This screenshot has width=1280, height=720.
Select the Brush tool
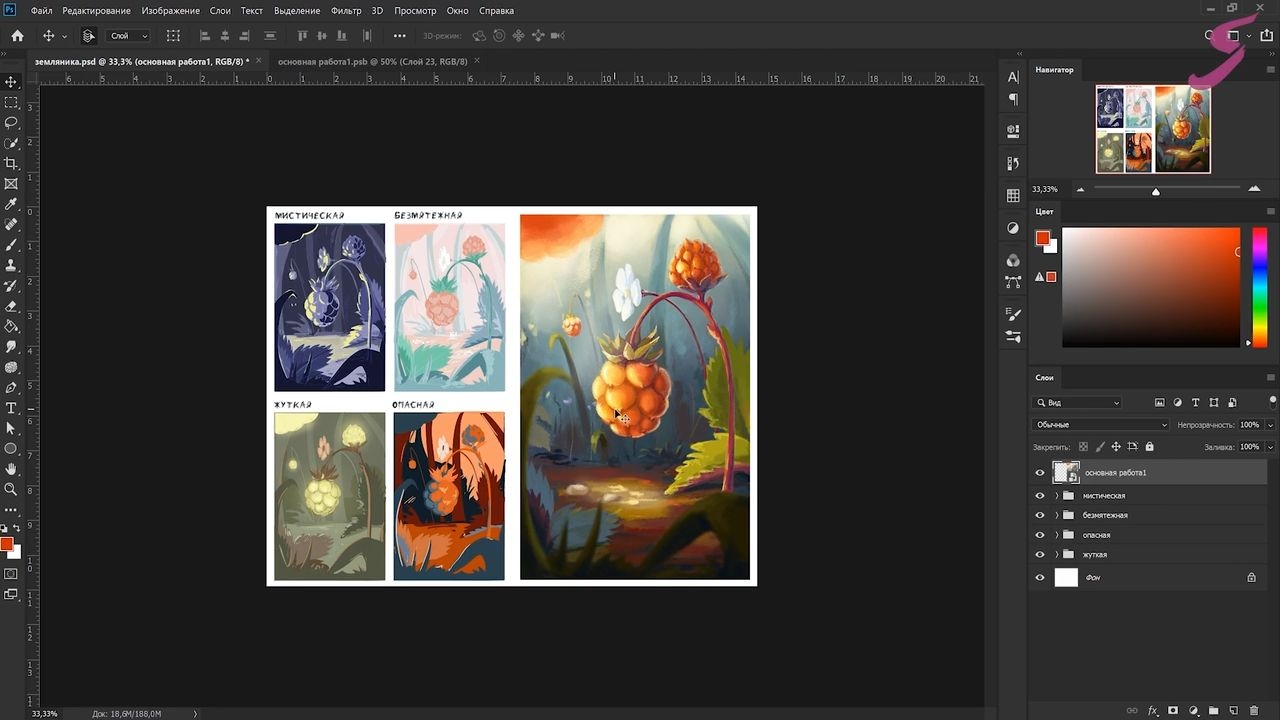[x=11, y=245]
